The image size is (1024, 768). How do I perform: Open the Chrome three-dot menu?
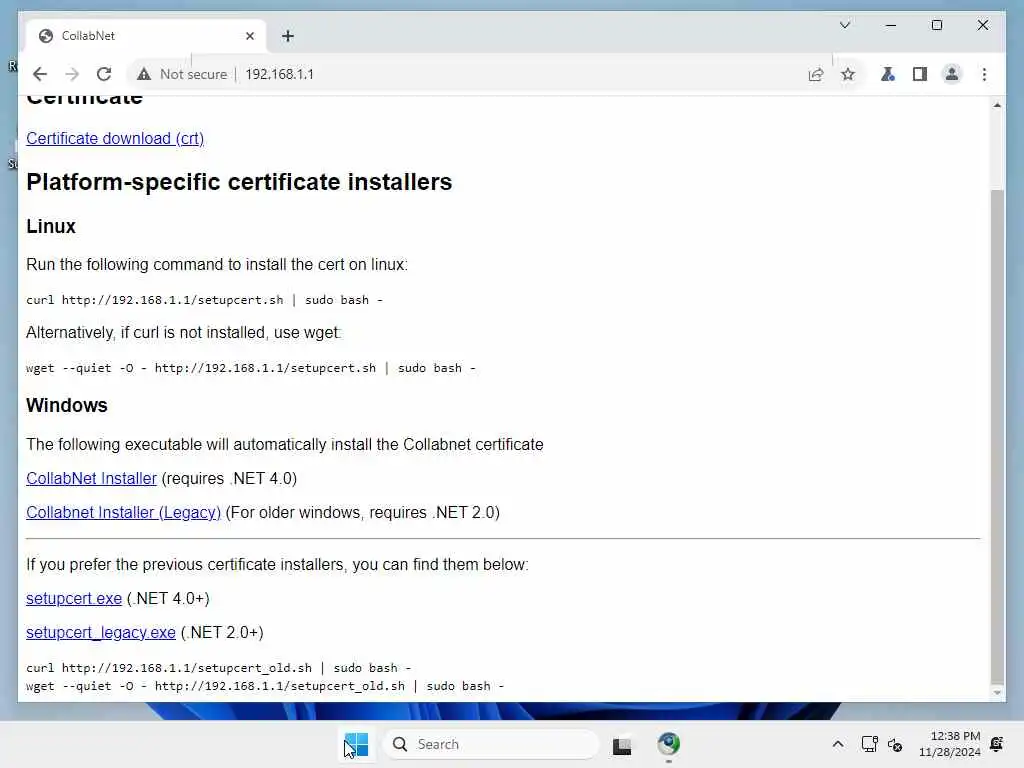coord(984,74)
